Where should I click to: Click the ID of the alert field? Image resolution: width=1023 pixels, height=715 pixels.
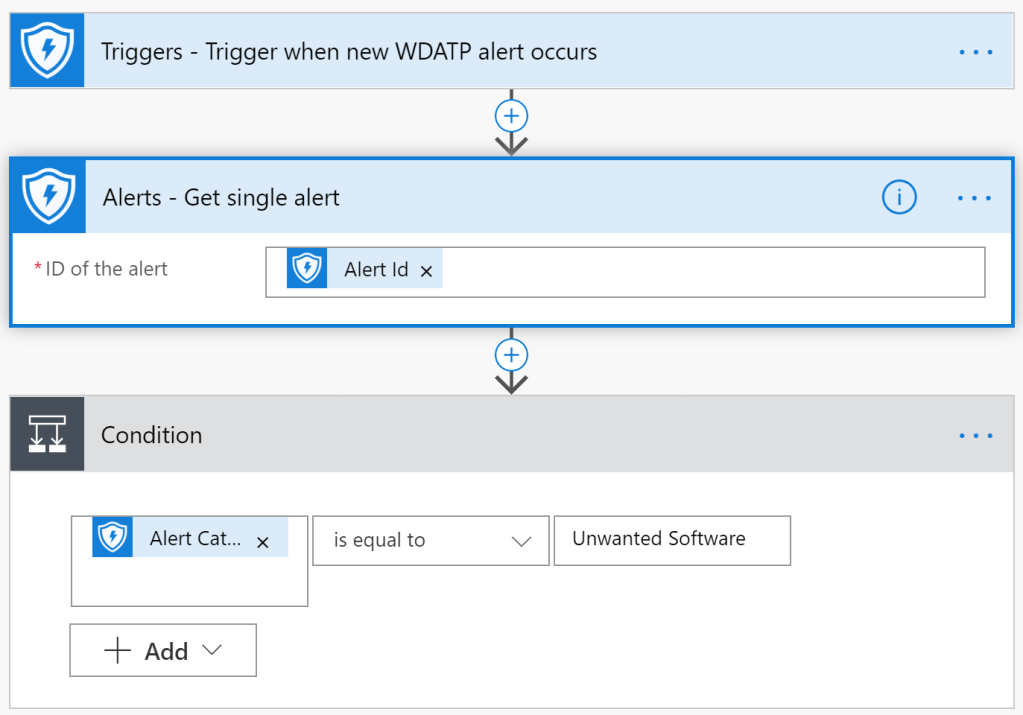point(700,272)
